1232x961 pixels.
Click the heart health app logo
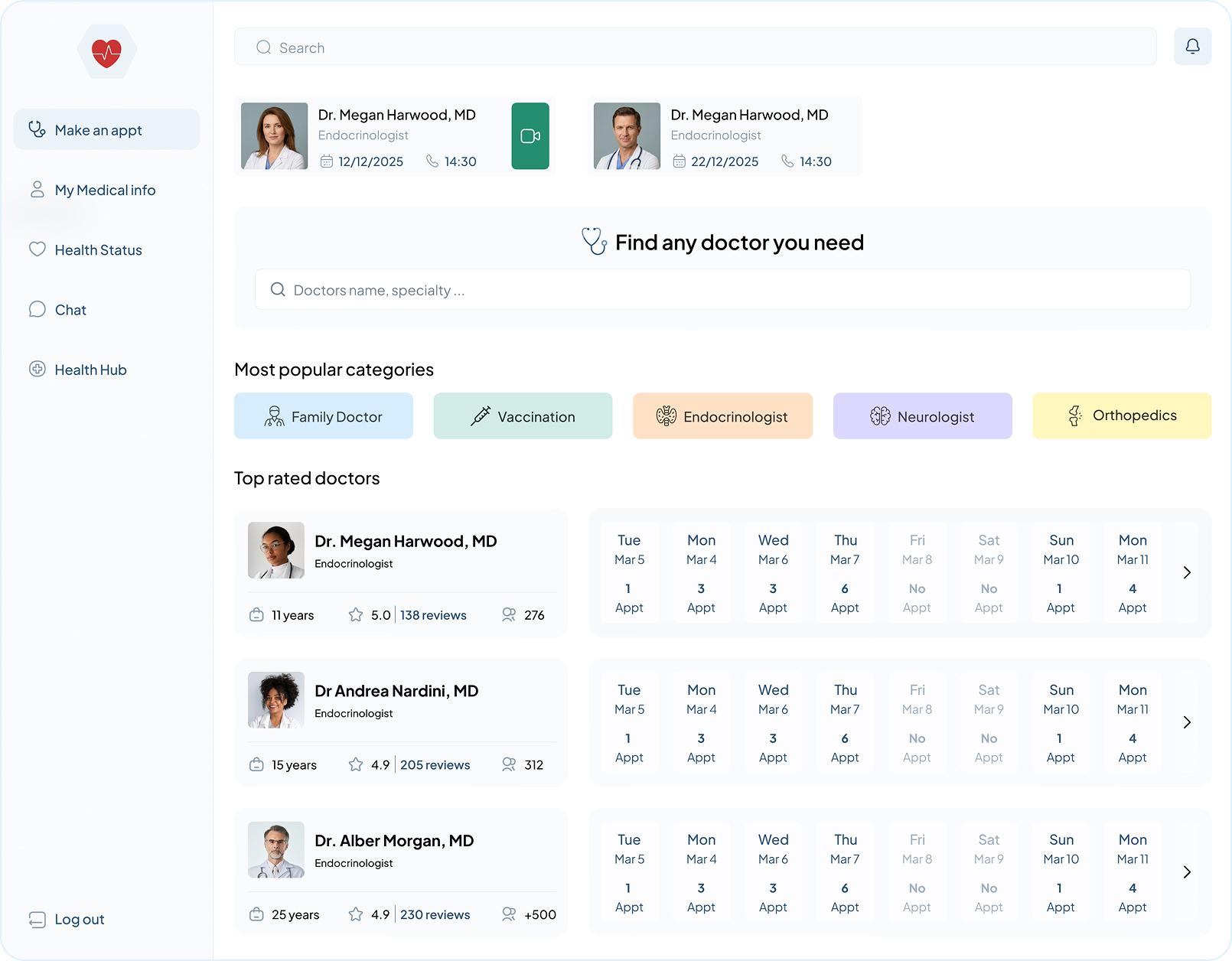[x=106, y=51]
